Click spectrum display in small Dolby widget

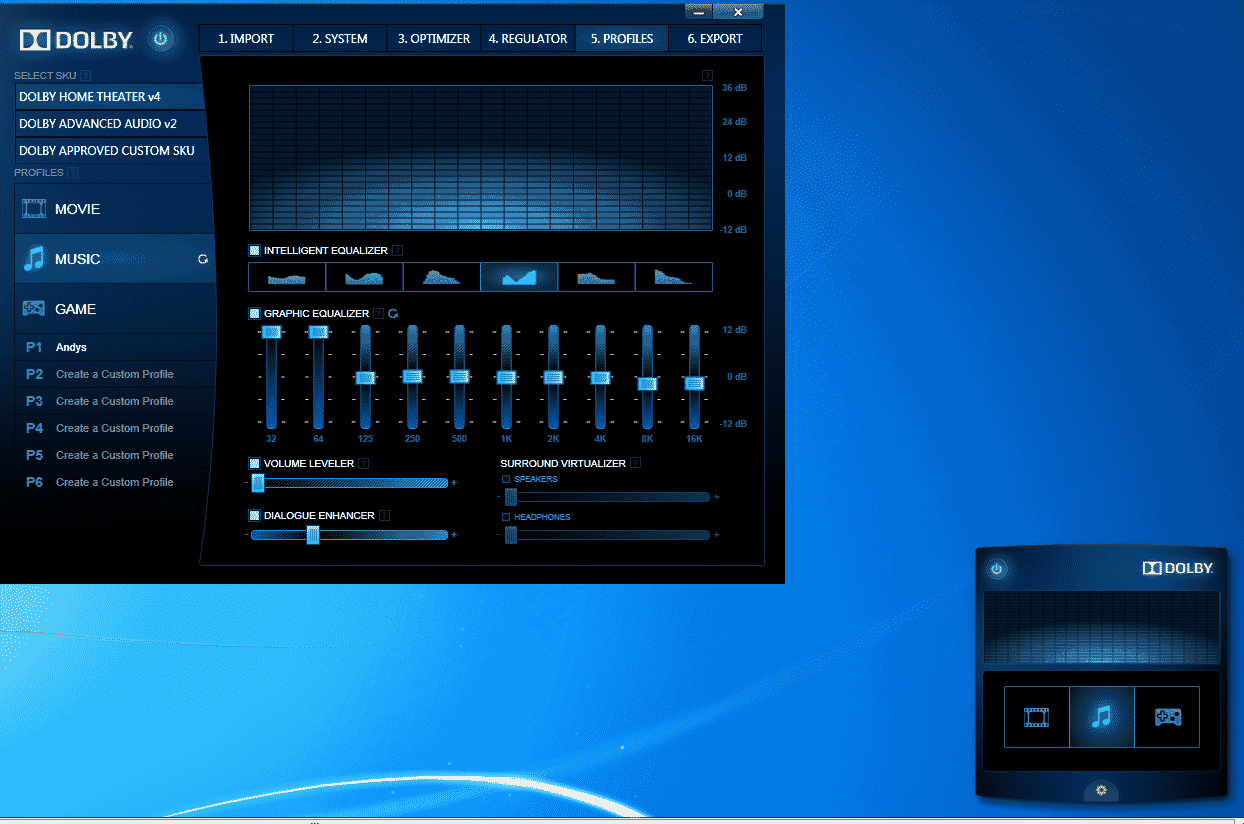coord(1101,627)
